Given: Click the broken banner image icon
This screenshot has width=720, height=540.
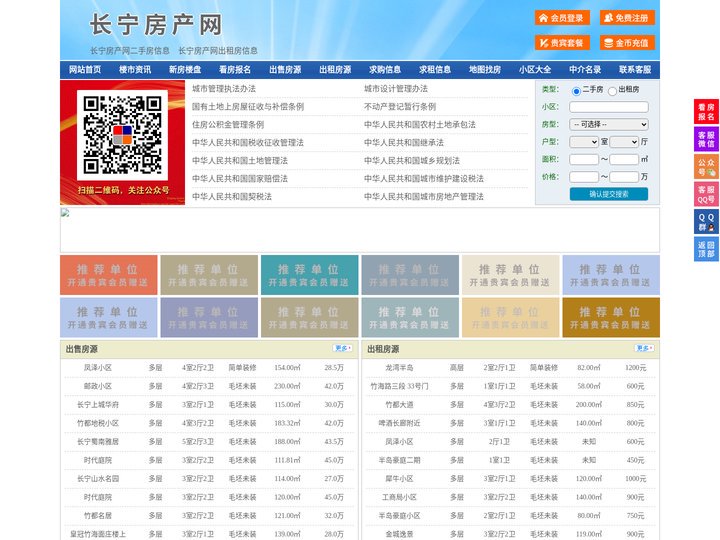Looking at the screenshot, I should 65,213.
